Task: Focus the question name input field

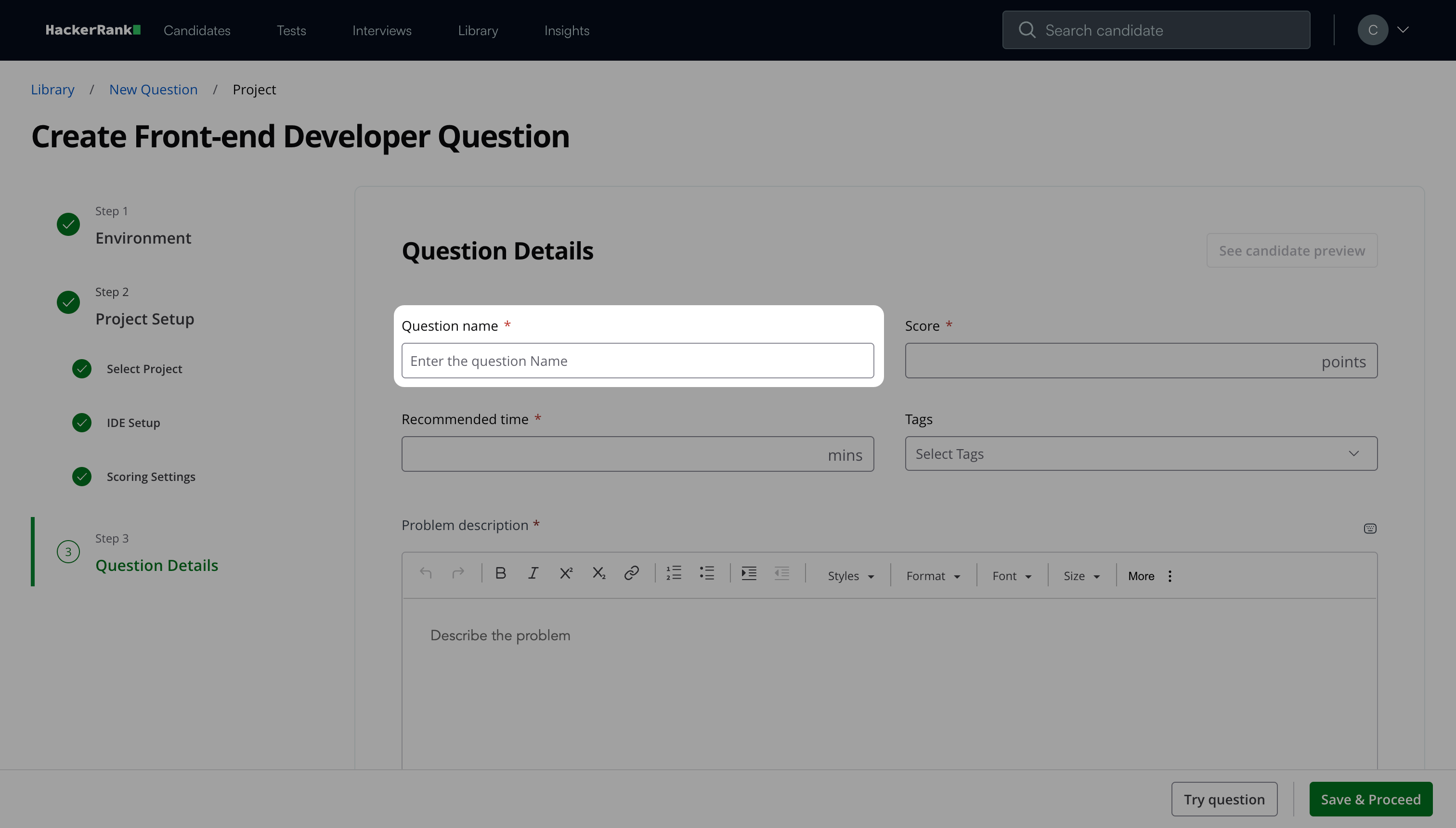Action: [637, 361]
